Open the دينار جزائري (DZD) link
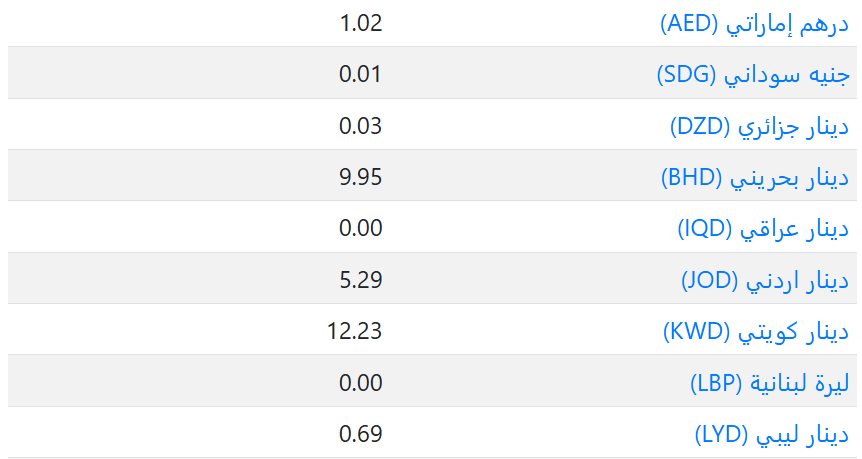Image resolution: width=862 pixels, height=459 pixels. [x=758, y=126]
